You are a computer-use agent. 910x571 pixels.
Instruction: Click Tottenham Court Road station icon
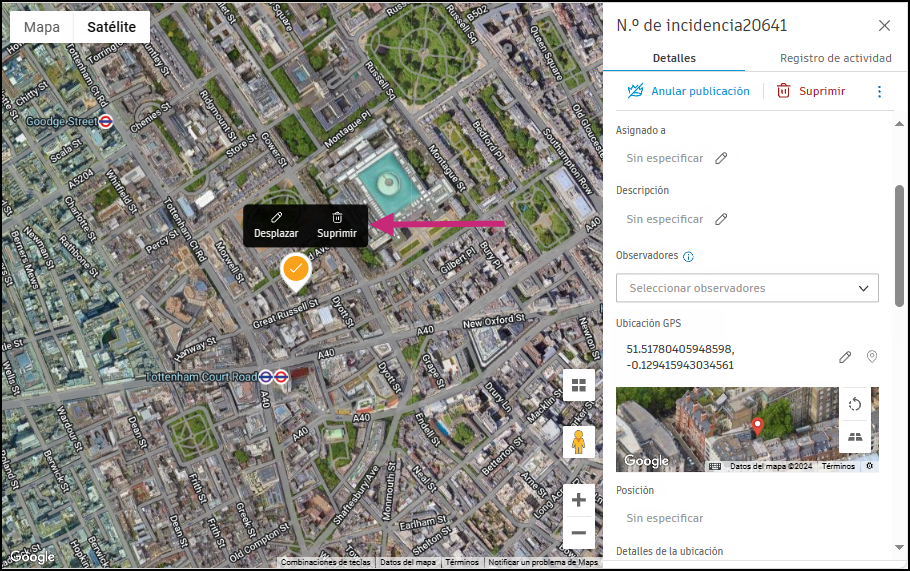click(x=273, y=377)
